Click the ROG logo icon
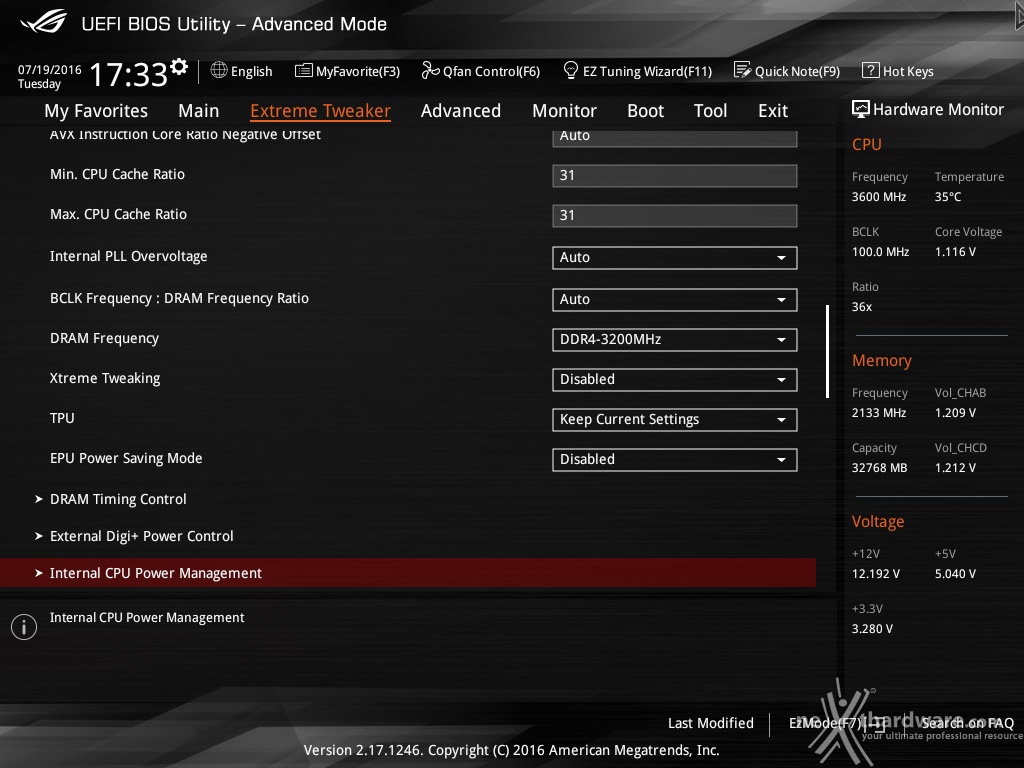The width and height of the screenshot is (1024, 768). [44, 22]
